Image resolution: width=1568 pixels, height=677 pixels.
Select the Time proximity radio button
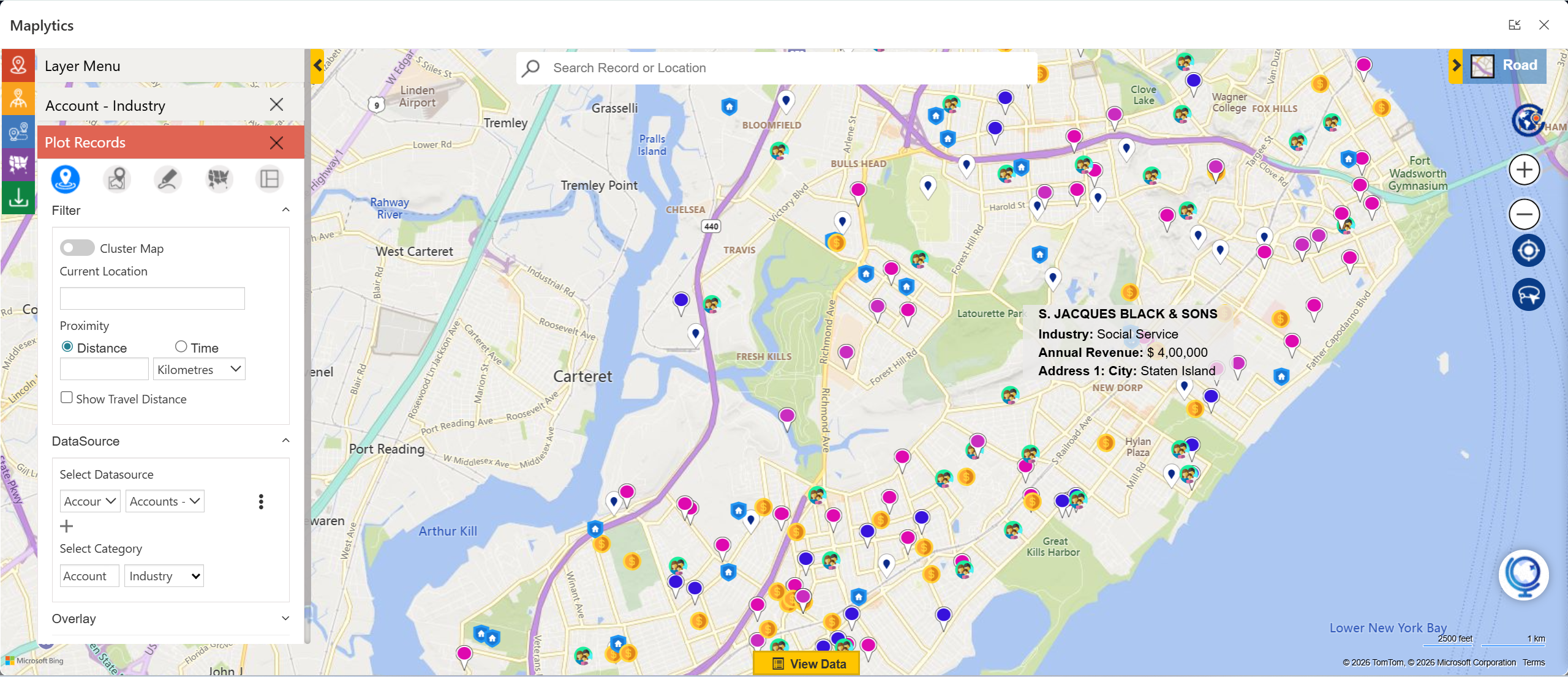(181, 346)
